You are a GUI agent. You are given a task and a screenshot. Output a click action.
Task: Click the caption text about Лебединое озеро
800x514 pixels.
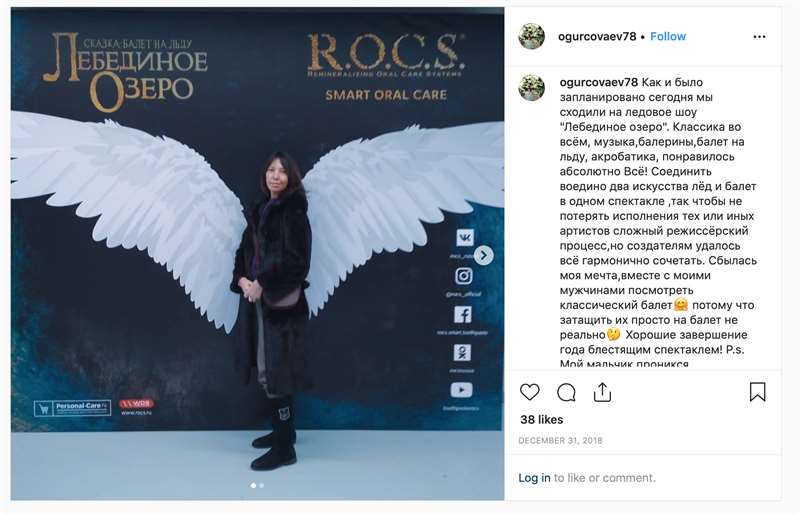coord(658,223)
